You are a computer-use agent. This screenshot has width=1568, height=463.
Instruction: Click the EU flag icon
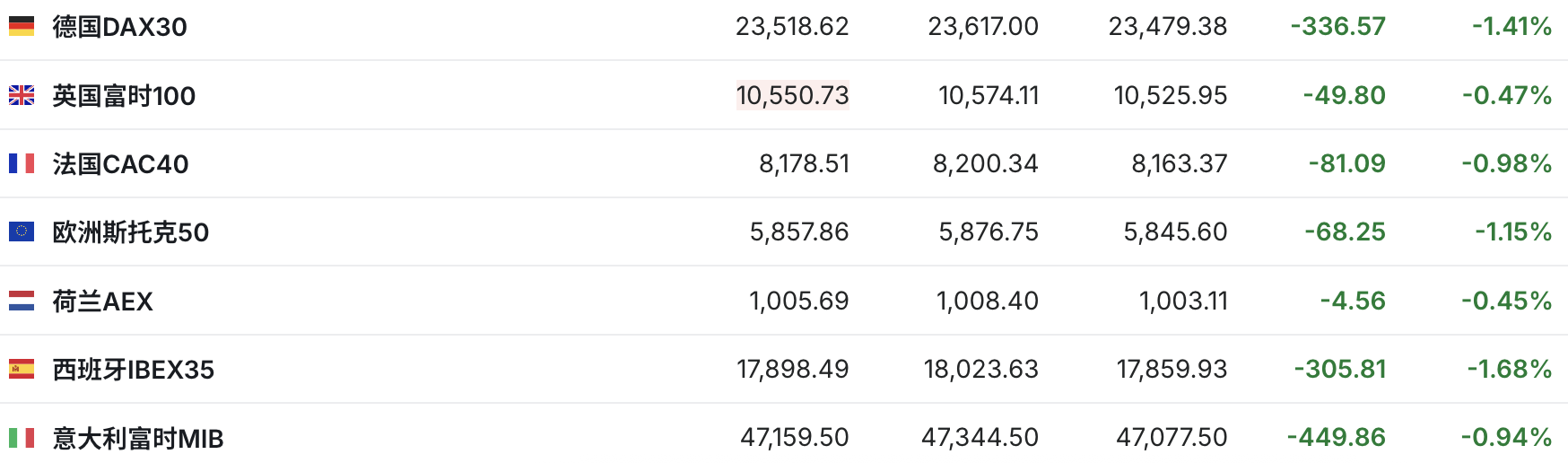pos(22,231)
